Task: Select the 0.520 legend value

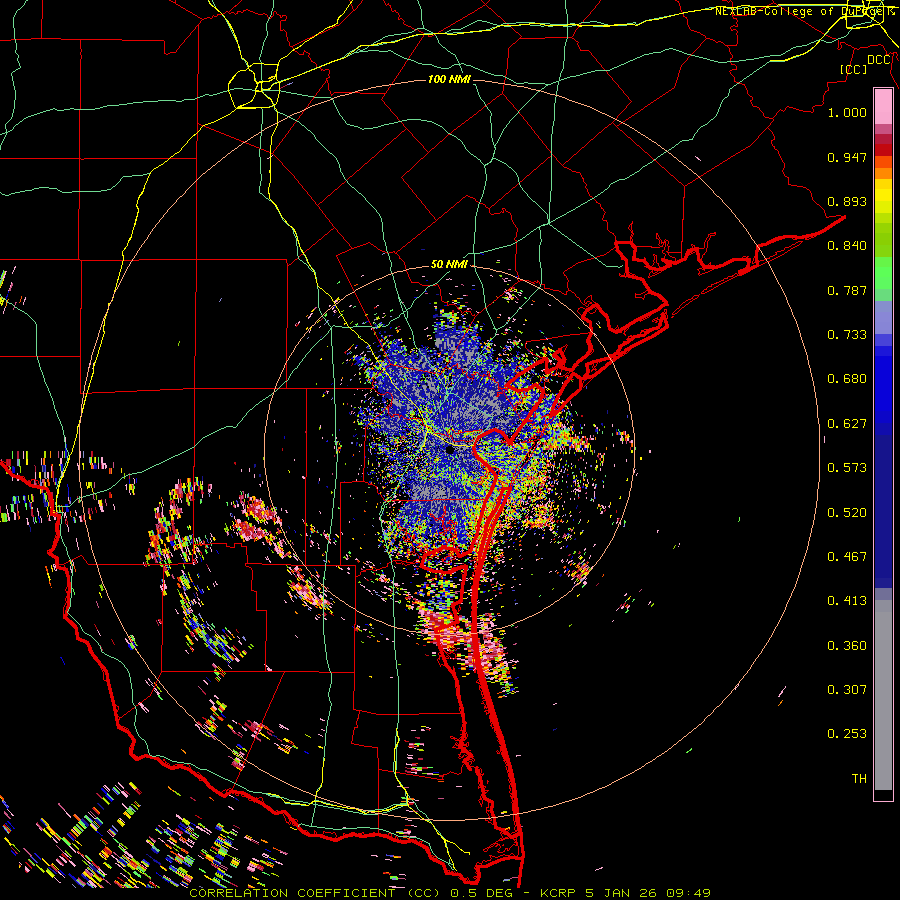Action: click(x=847, y=513)
